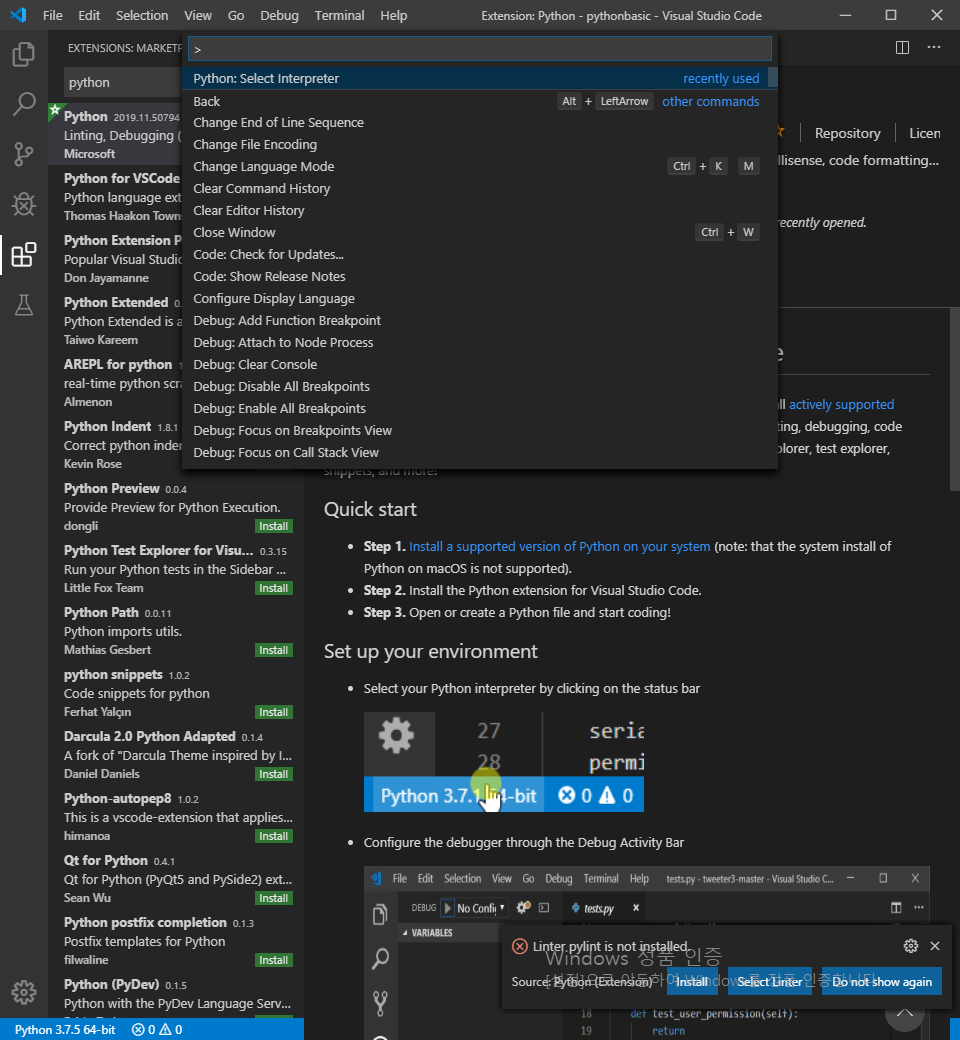Open the Debug menu
Image resolution: width=960 pixels, height=1040 pixels.
tap(279, 15)
